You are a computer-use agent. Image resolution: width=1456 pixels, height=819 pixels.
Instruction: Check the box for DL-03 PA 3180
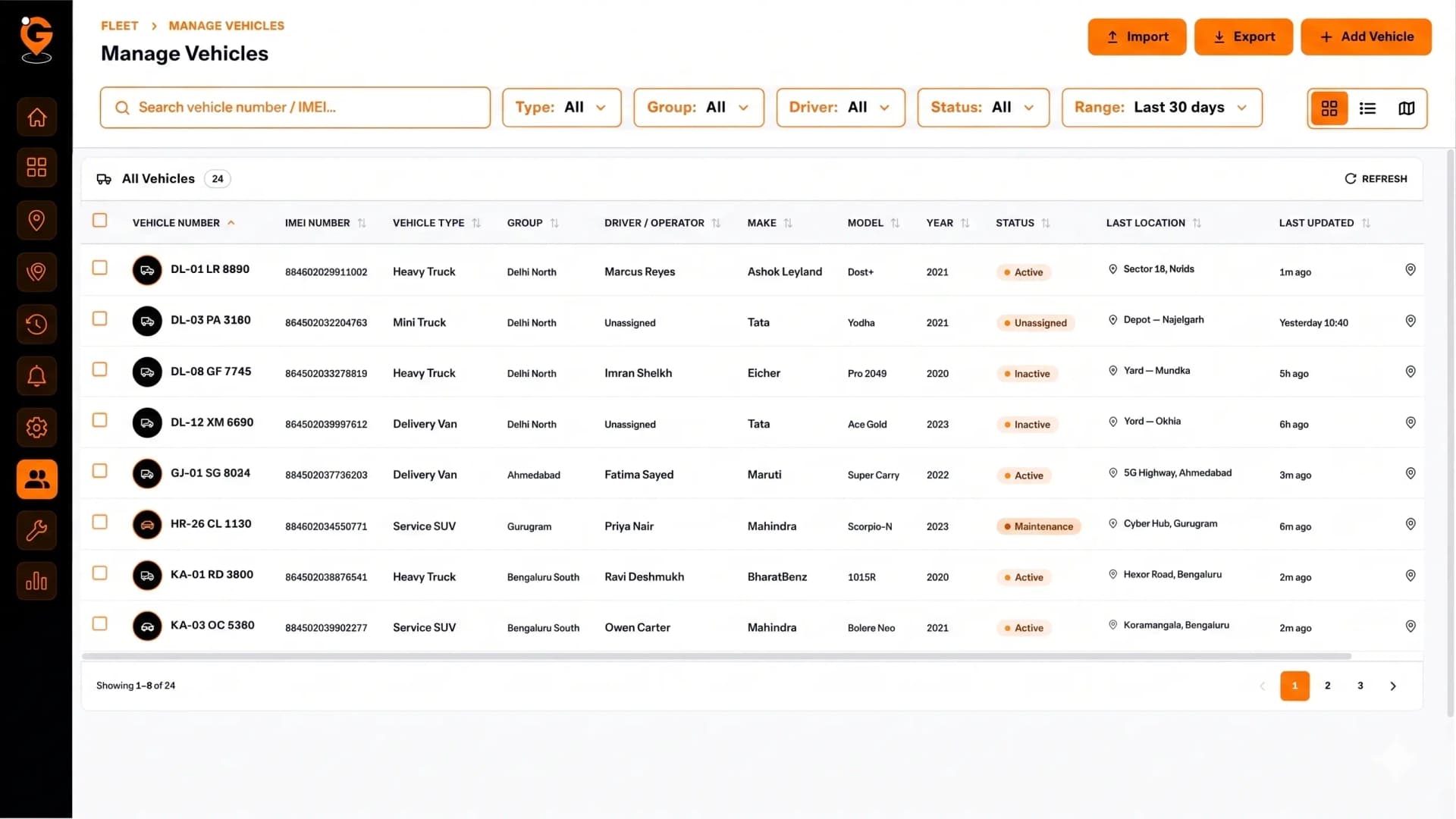[x=99, y=318]
